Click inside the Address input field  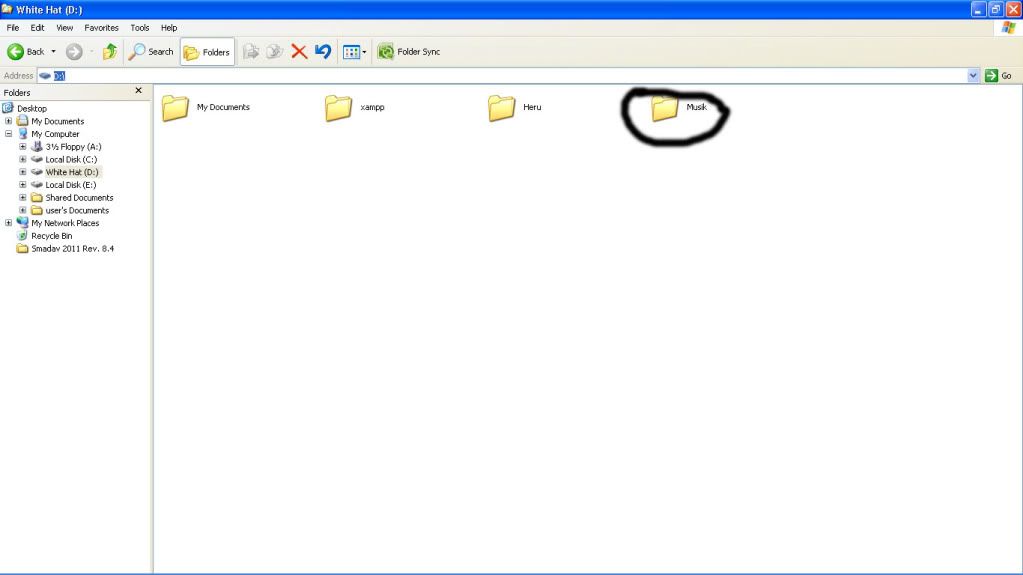(x=500, y=76)
